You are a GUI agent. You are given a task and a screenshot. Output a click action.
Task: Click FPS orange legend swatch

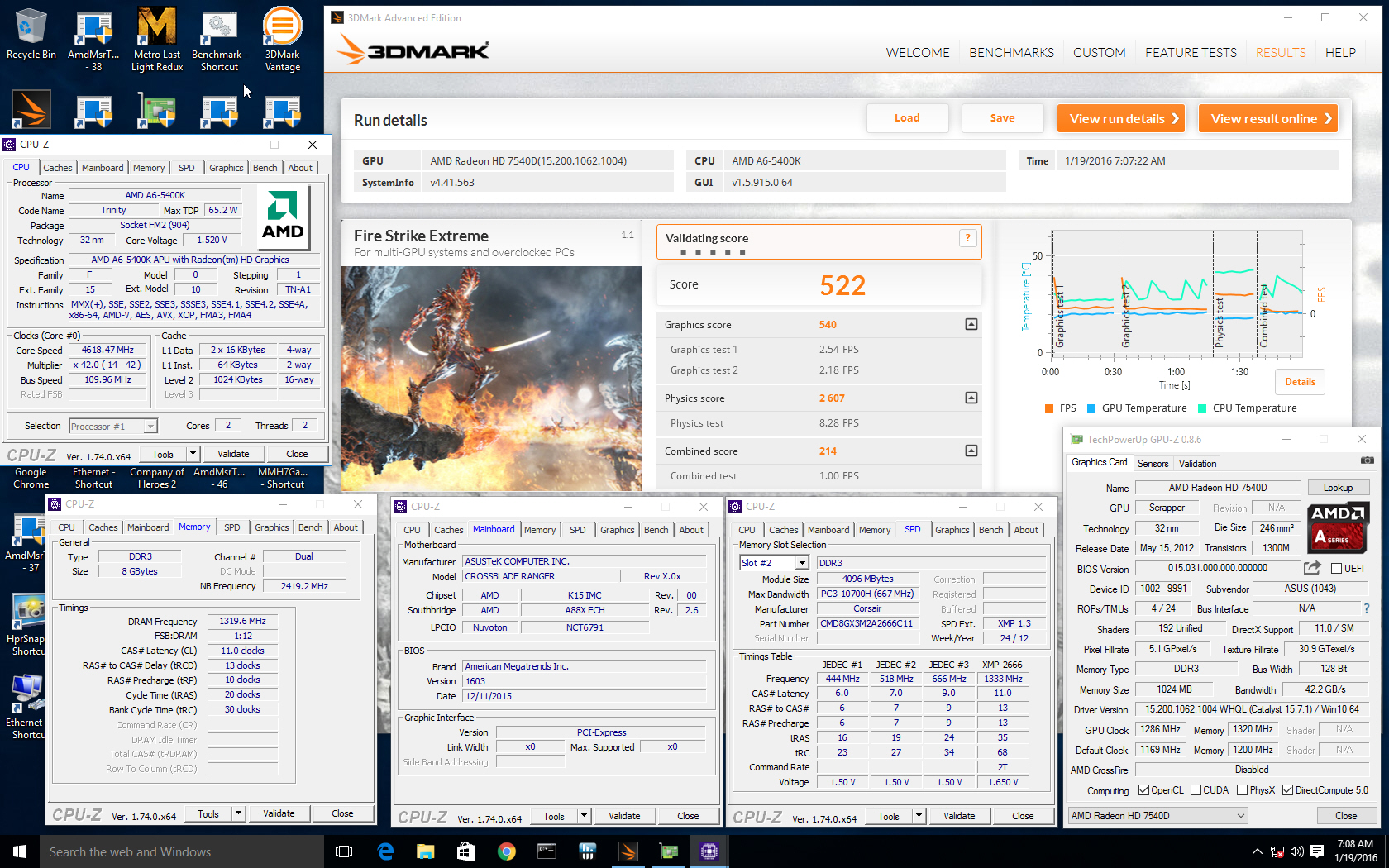tap(1049, 408)
